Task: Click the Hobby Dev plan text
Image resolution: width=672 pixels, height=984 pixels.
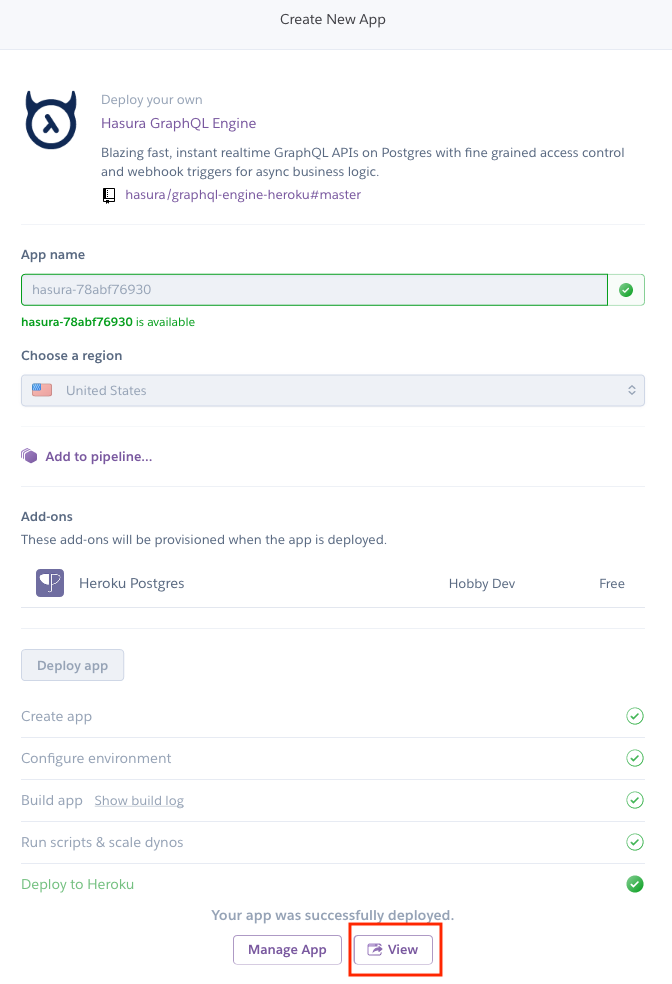Action: (482, 584)
